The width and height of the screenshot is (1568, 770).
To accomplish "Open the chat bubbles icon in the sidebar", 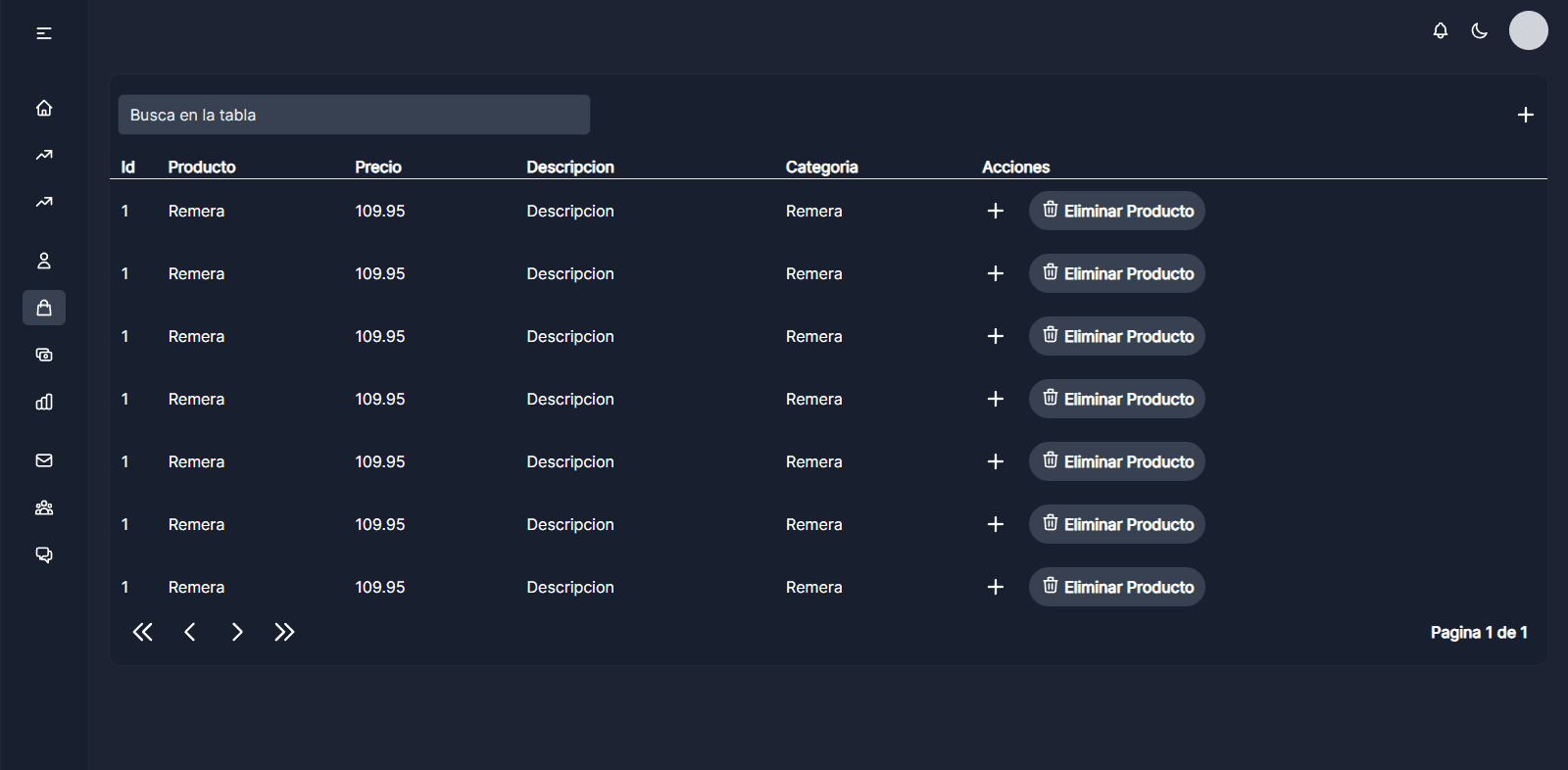I will point(44,554).
